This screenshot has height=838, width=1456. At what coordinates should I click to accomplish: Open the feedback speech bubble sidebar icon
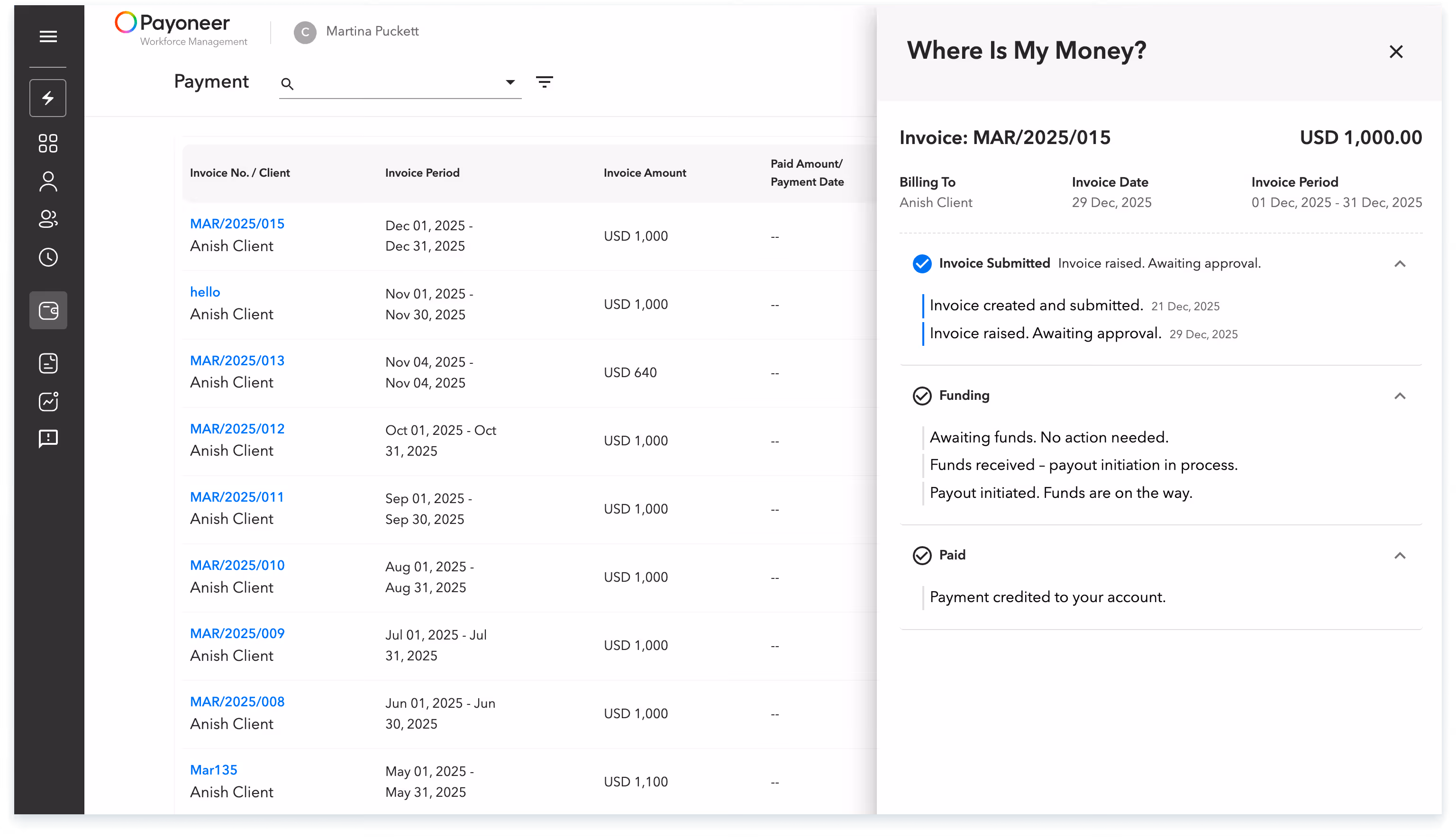tap(48, 439)
